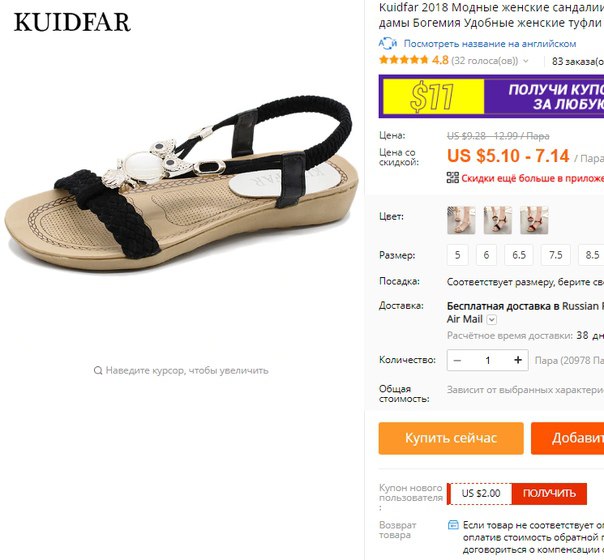Image resolution: width=604 pixels, height=560 pixels.
Task: Select size 6.5 option
Action: click(x=519, y=255)
